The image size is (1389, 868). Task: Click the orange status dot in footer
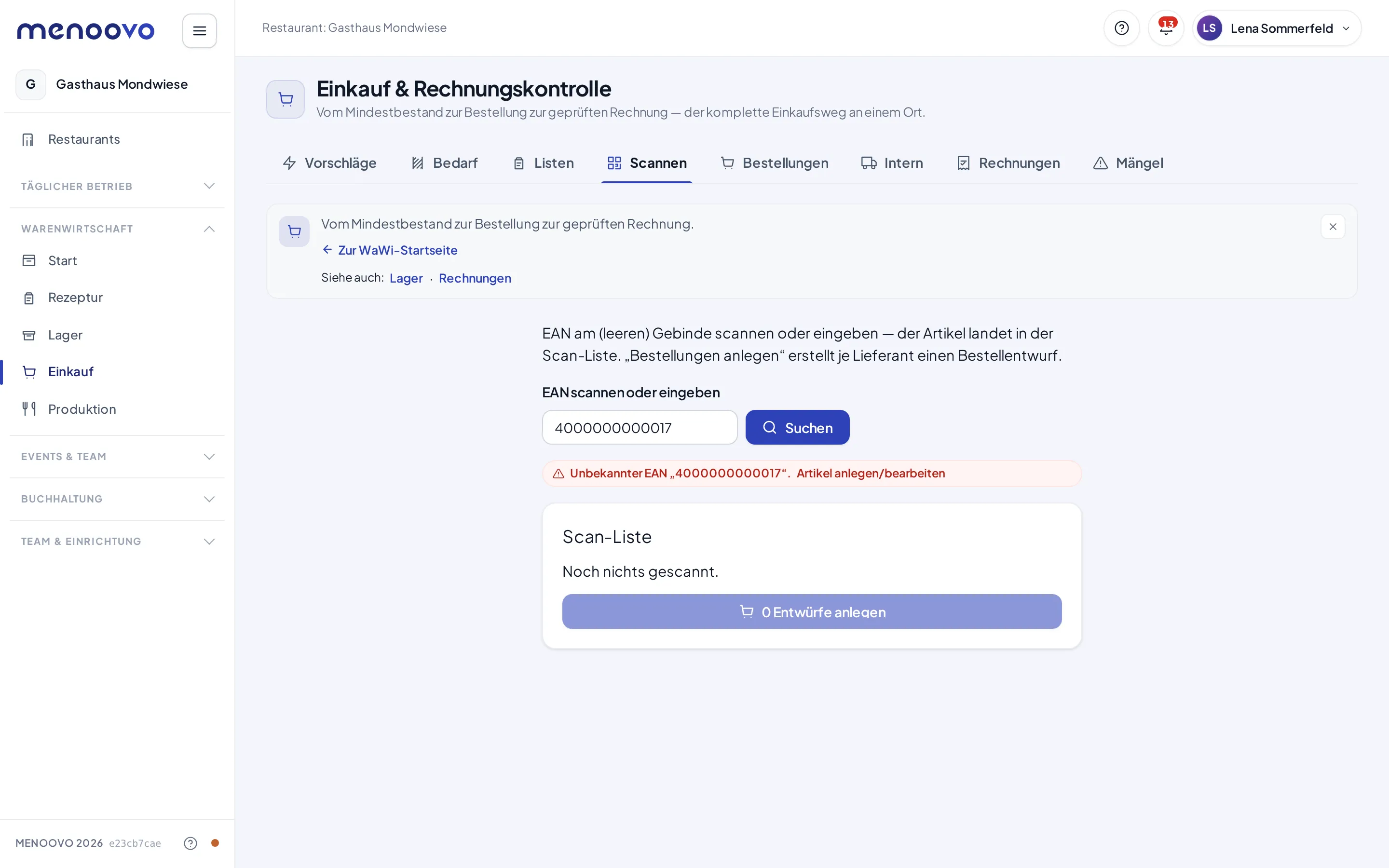(x=215, y=843)
